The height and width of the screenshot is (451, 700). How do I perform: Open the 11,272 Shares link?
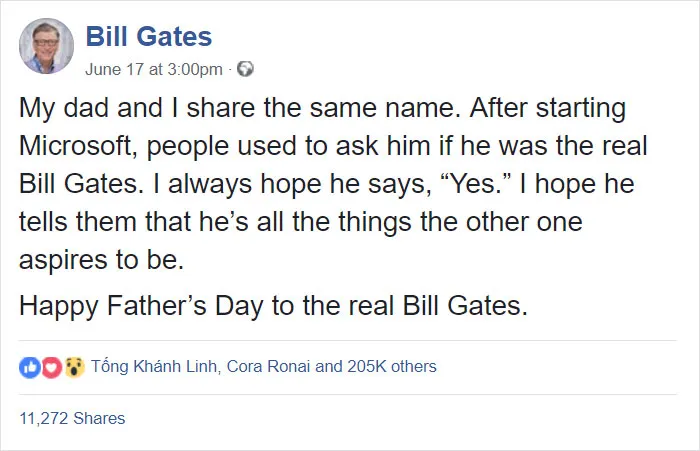tap(72, 418)
